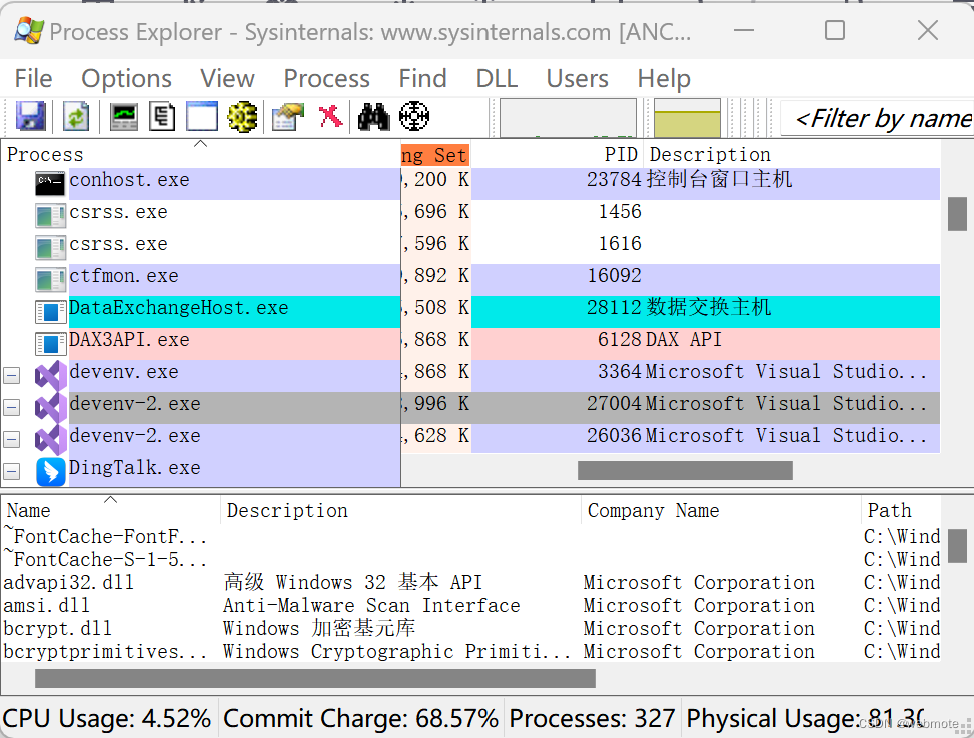Viewport: 974px width, 738px height.
Task: Click the icon of csrss.exe PID 1456
Action: click(x=50, y=216)
